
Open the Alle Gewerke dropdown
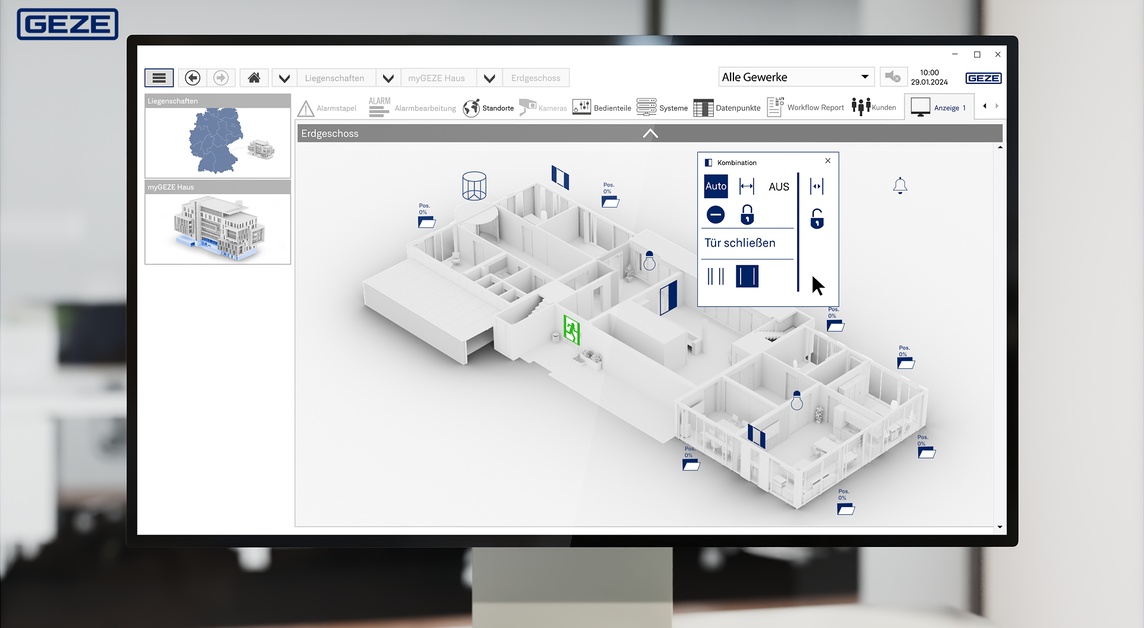click(x=796, y=77)
